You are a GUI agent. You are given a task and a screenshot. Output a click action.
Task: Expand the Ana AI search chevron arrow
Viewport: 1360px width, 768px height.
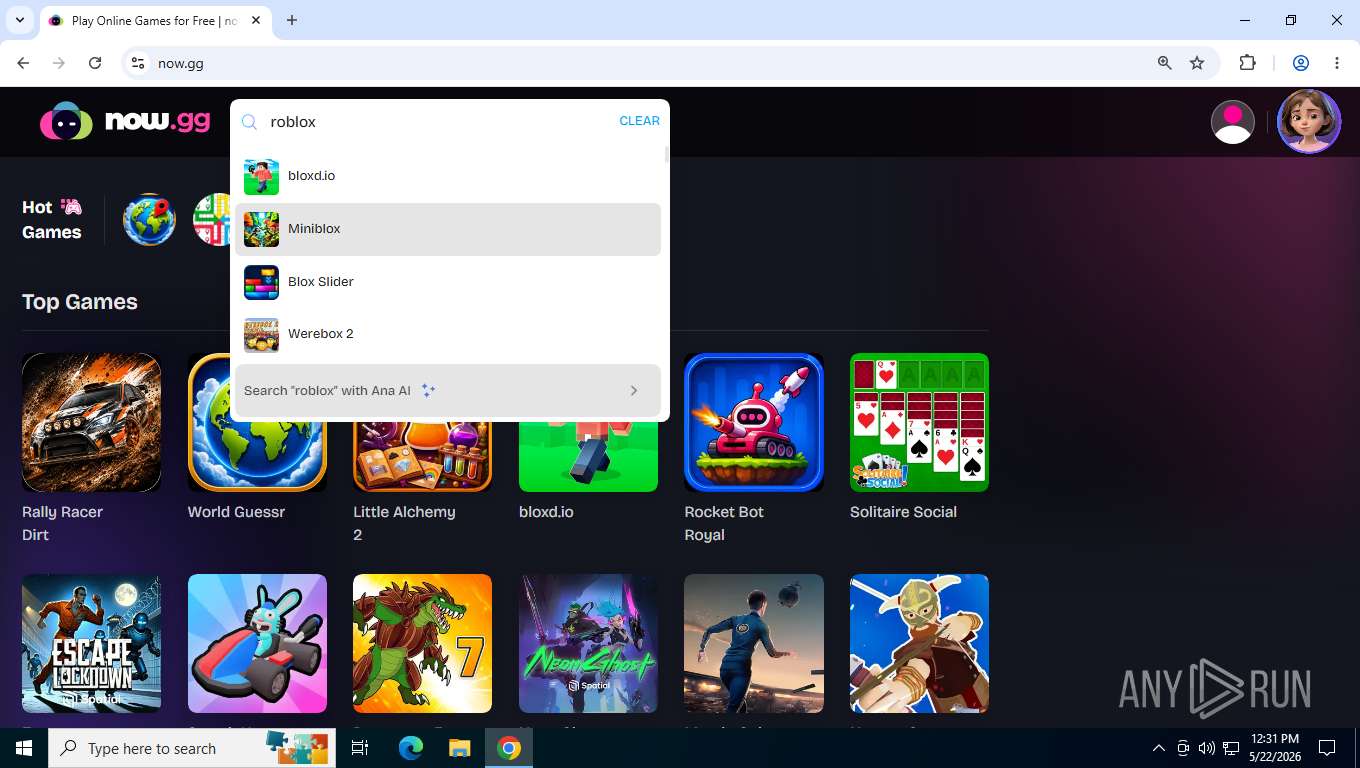pos(634,391)
